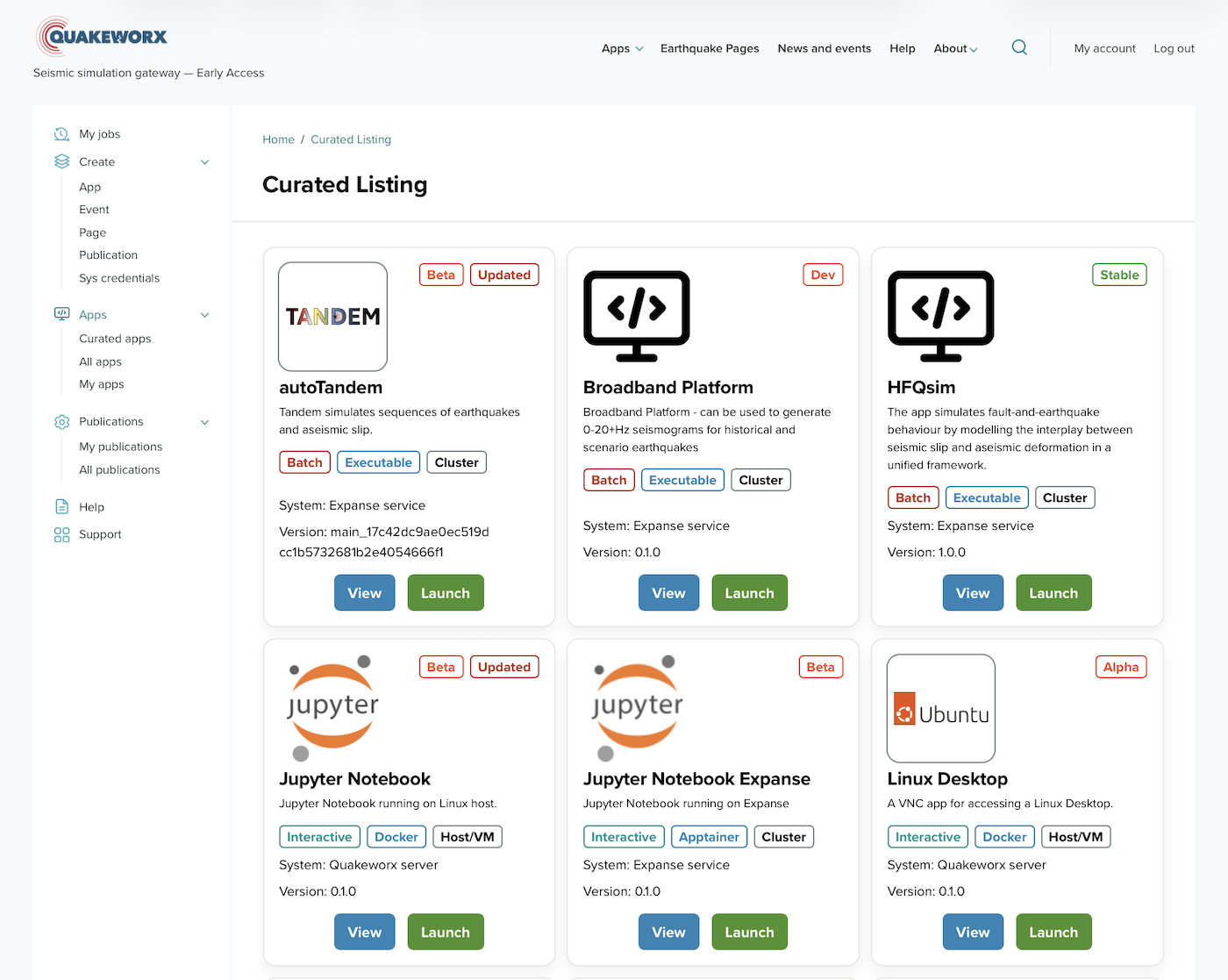Open News and events menu item
Screen dimensions: 1228x980
(x=824, y=48)
